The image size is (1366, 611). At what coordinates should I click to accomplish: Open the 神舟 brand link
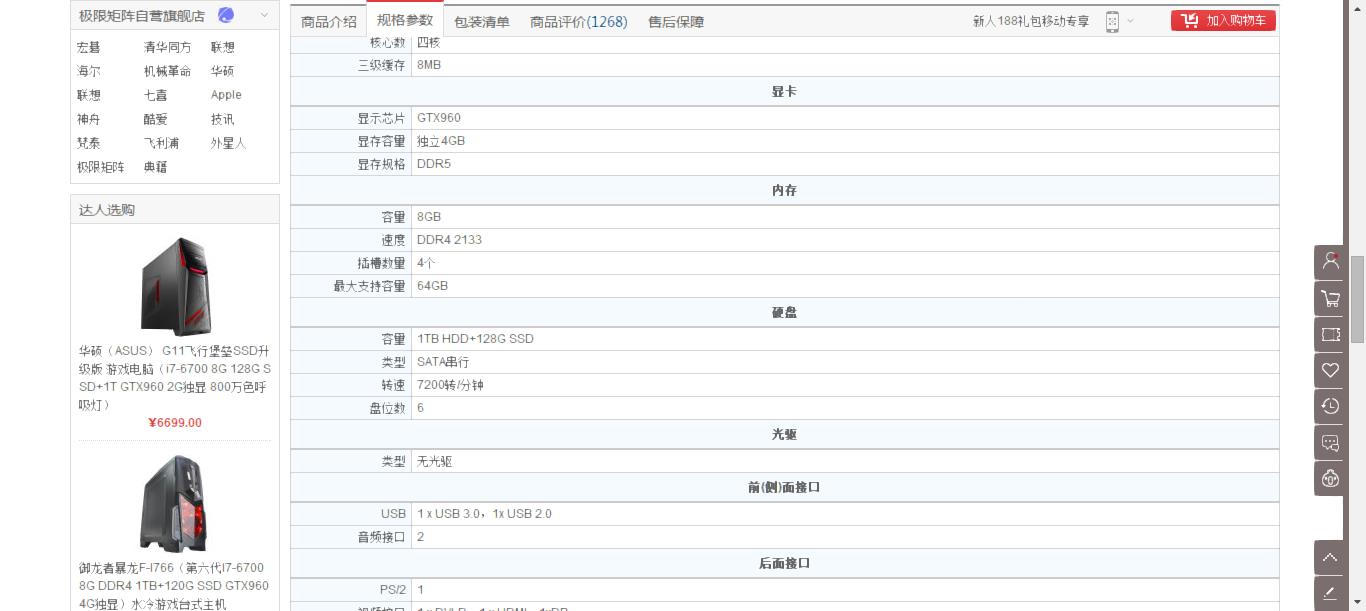point(89,119)
